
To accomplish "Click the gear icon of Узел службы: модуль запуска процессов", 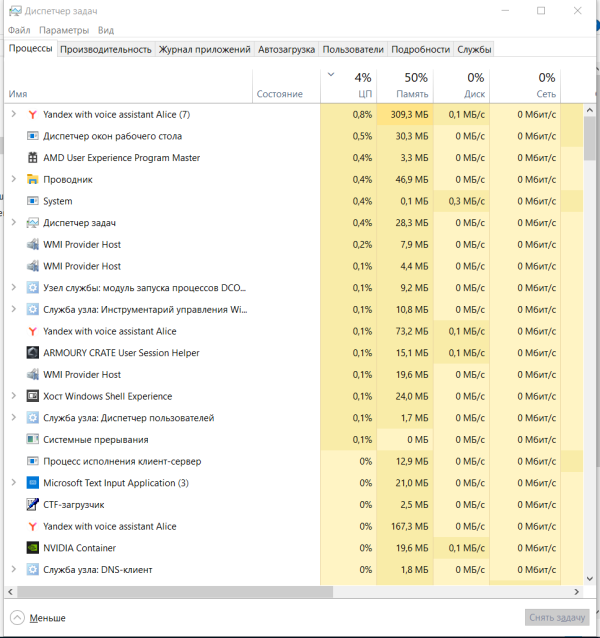I will (x=33, y=288).
